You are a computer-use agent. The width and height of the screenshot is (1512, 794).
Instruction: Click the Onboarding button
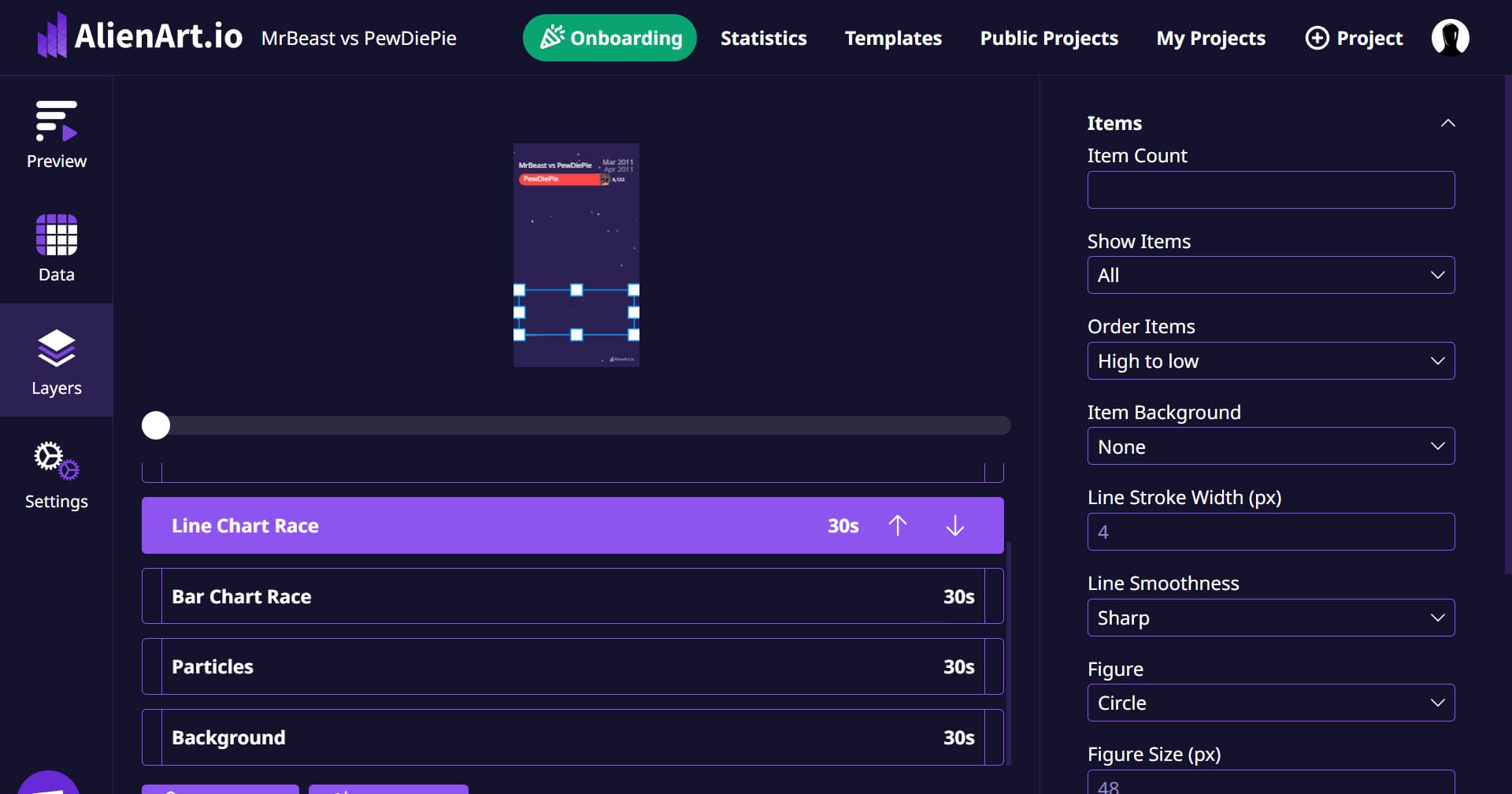[610, 38]
